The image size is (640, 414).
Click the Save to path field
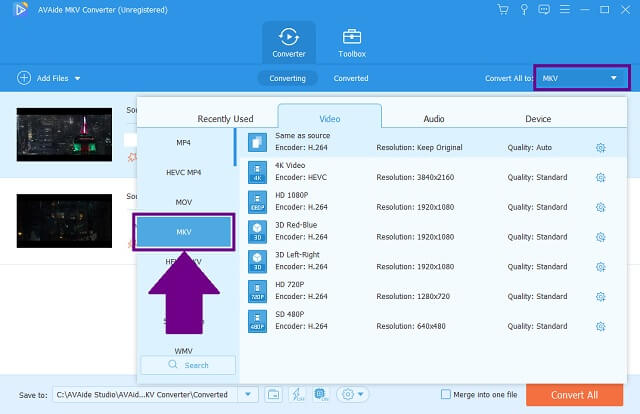pos(145,395)
